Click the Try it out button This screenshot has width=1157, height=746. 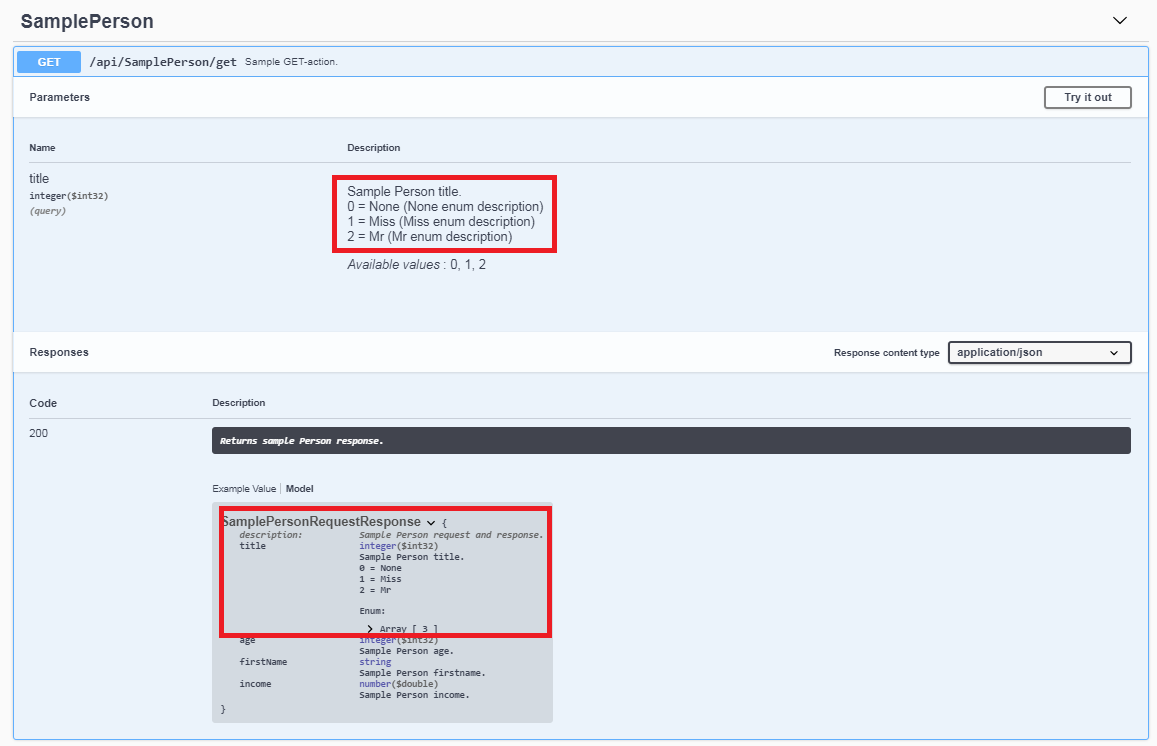1087,97
